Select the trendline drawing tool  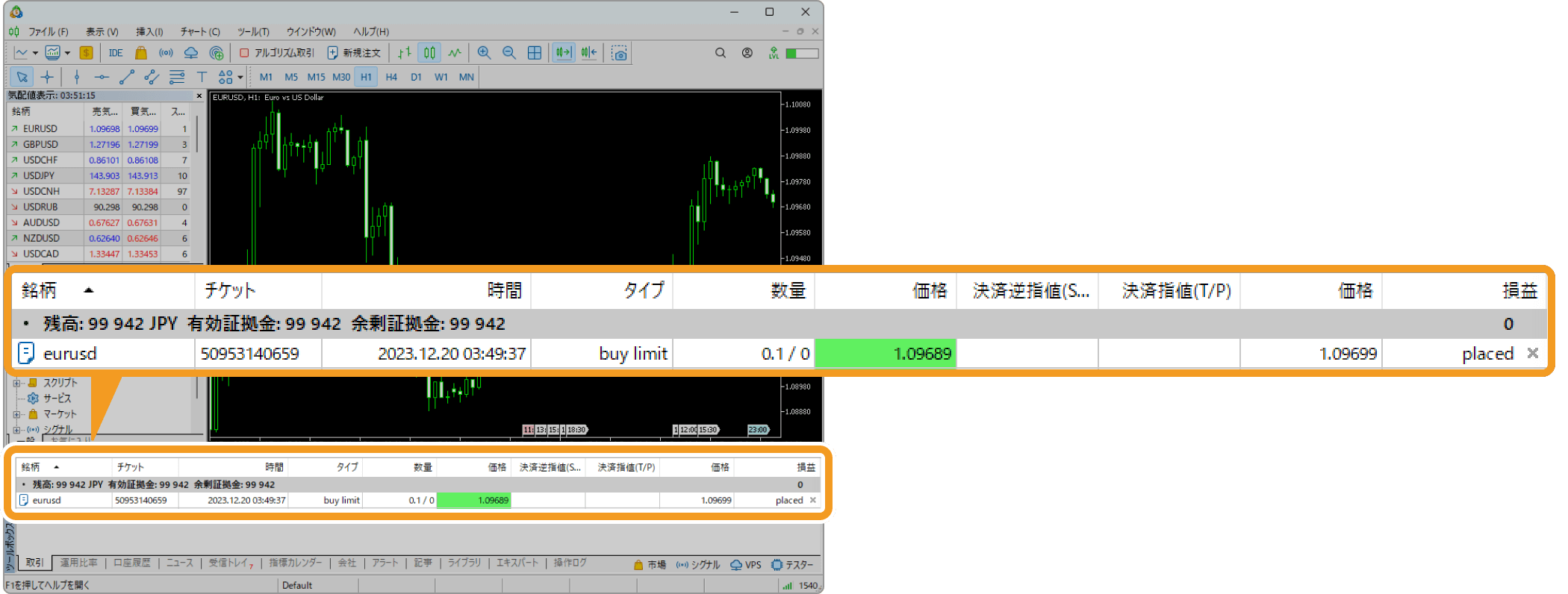point(127,77)
